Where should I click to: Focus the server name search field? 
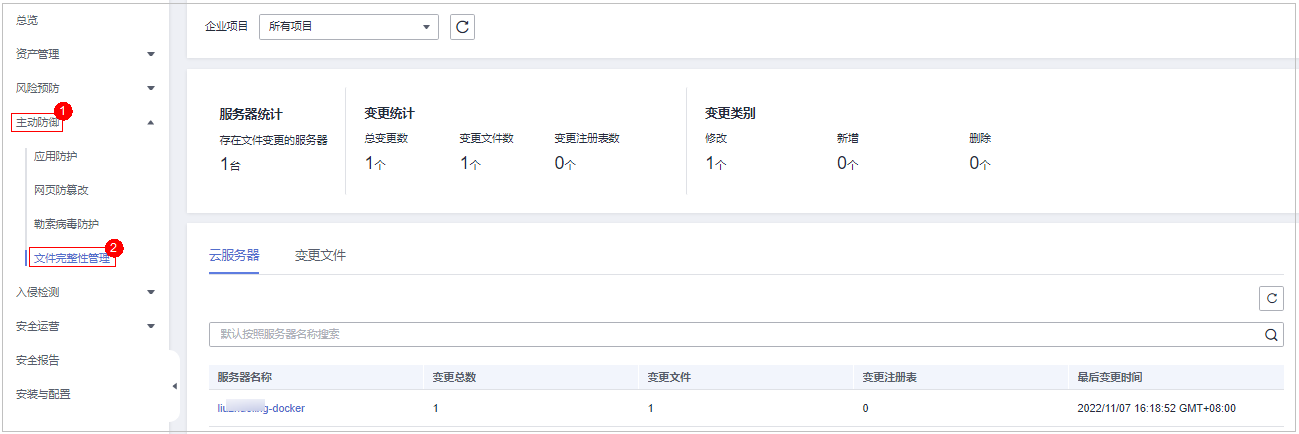[x=730, y=335]
